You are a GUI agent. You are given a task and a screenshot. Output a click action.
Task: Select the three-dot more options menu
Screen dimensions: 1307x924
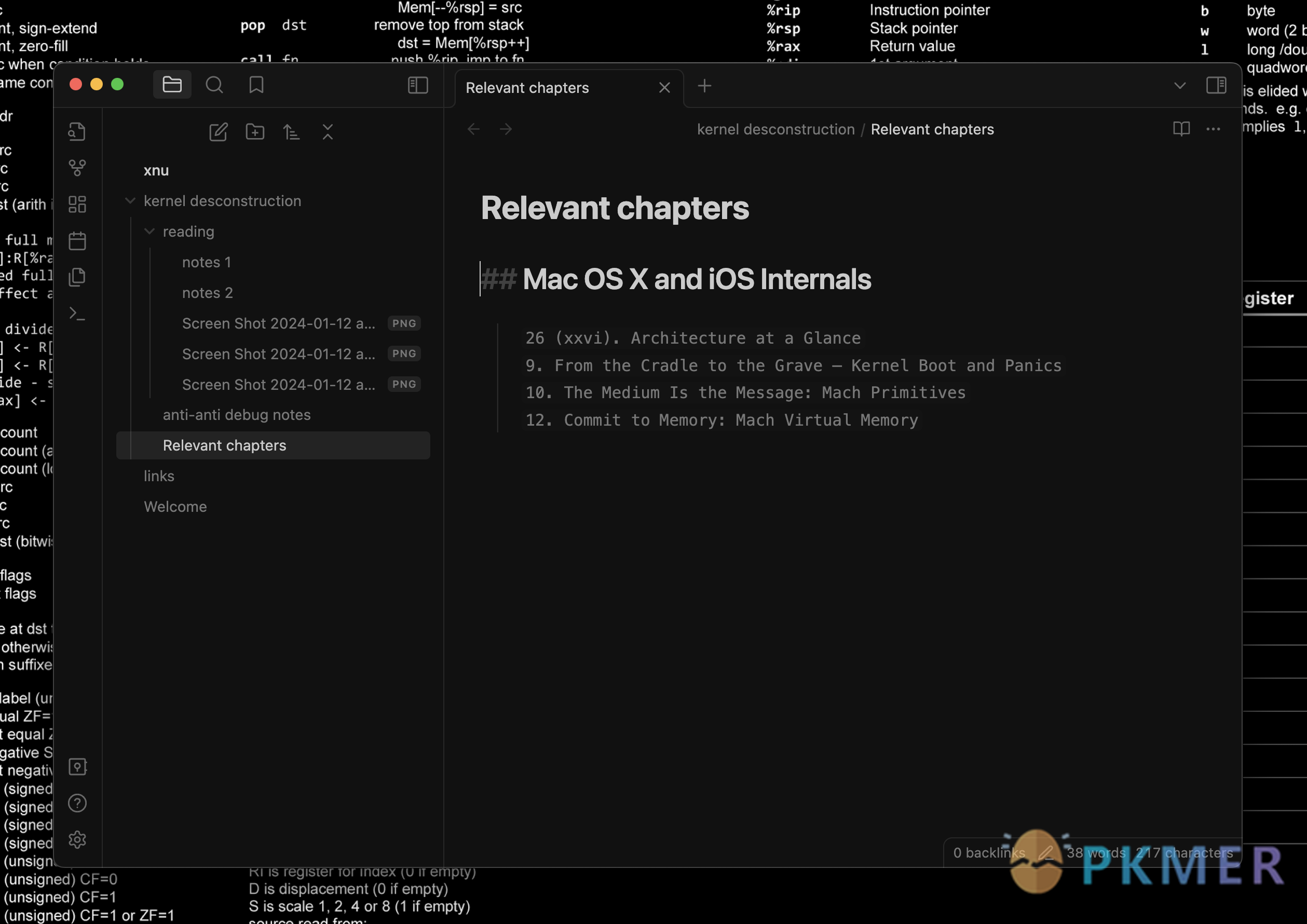tap(1213, 129)
